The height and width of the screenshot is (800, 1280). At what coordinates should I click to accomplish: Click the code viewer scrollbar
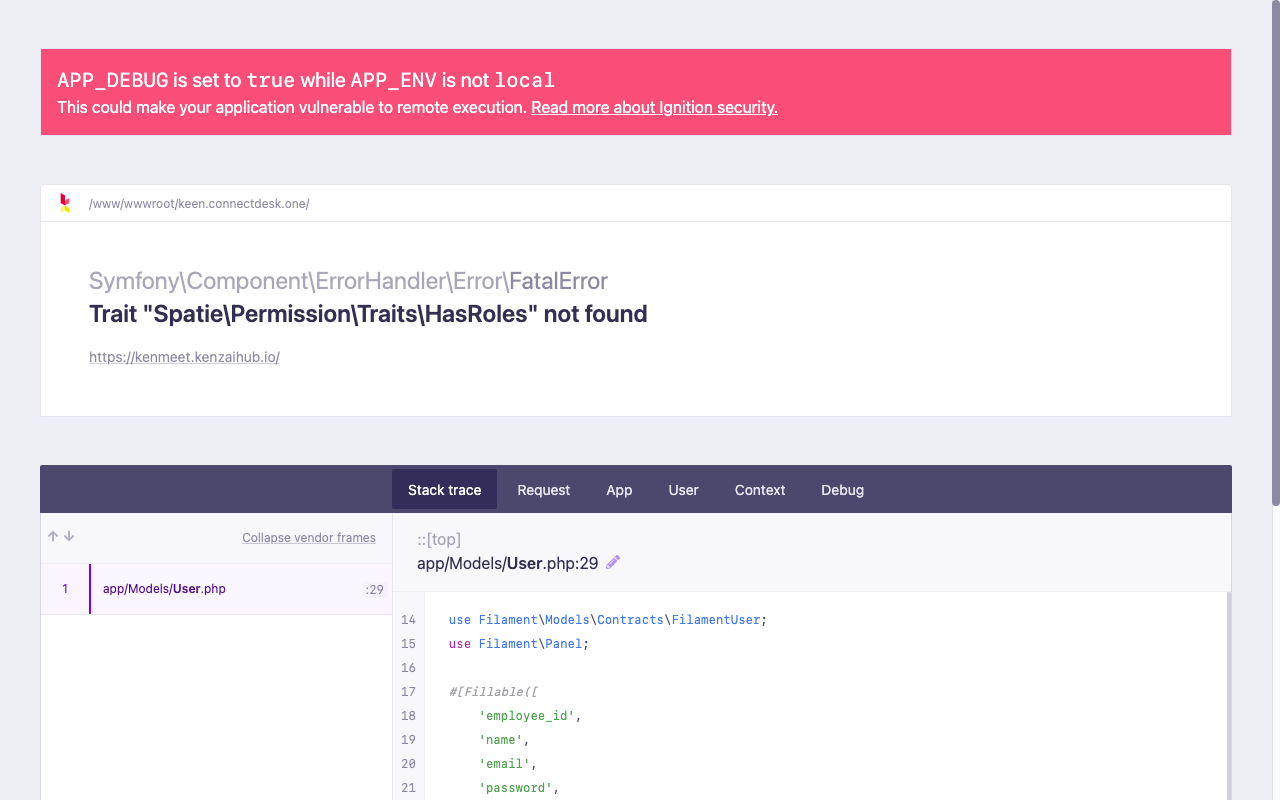coord(1228,696)
